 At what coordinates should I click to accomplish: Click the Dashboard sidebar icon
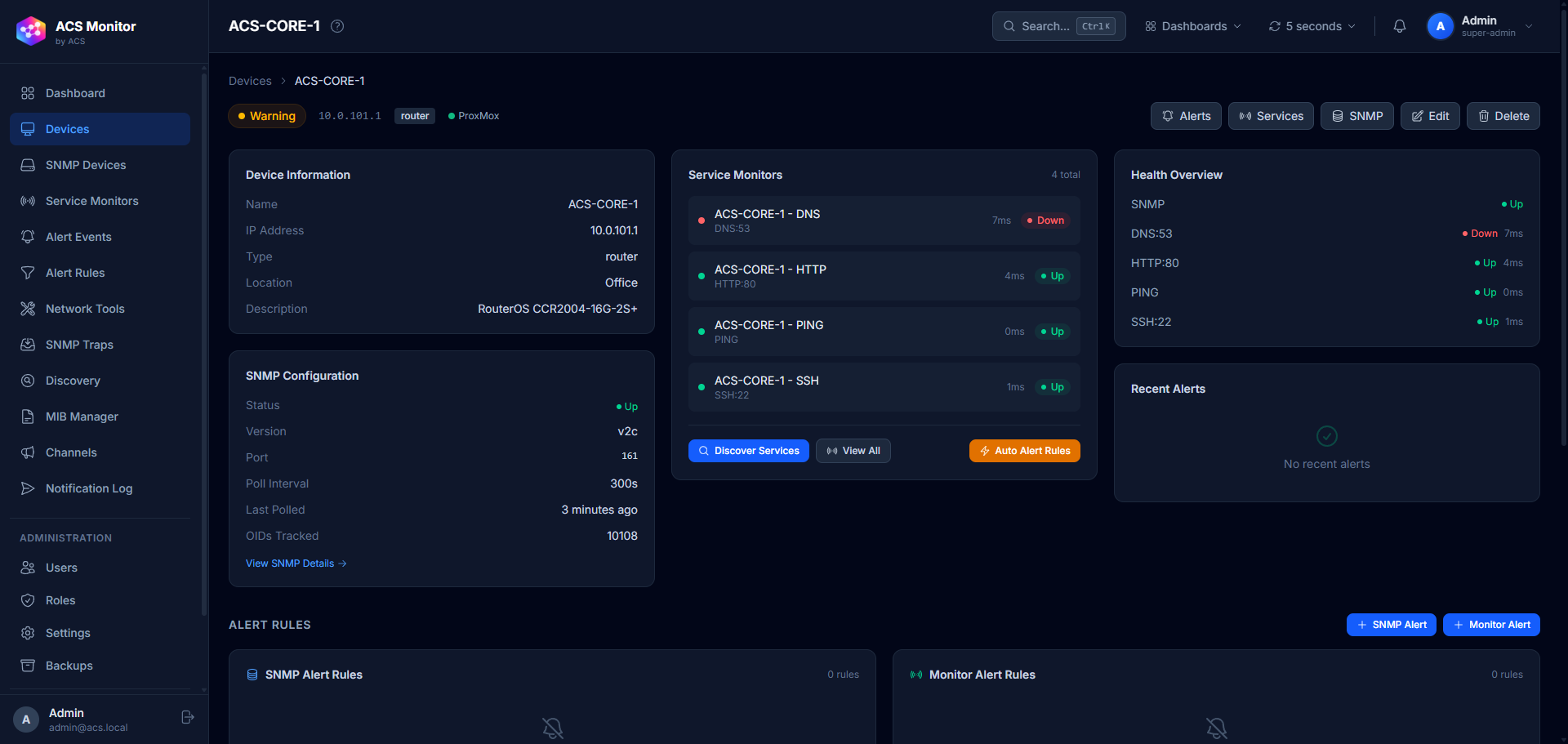28,93
